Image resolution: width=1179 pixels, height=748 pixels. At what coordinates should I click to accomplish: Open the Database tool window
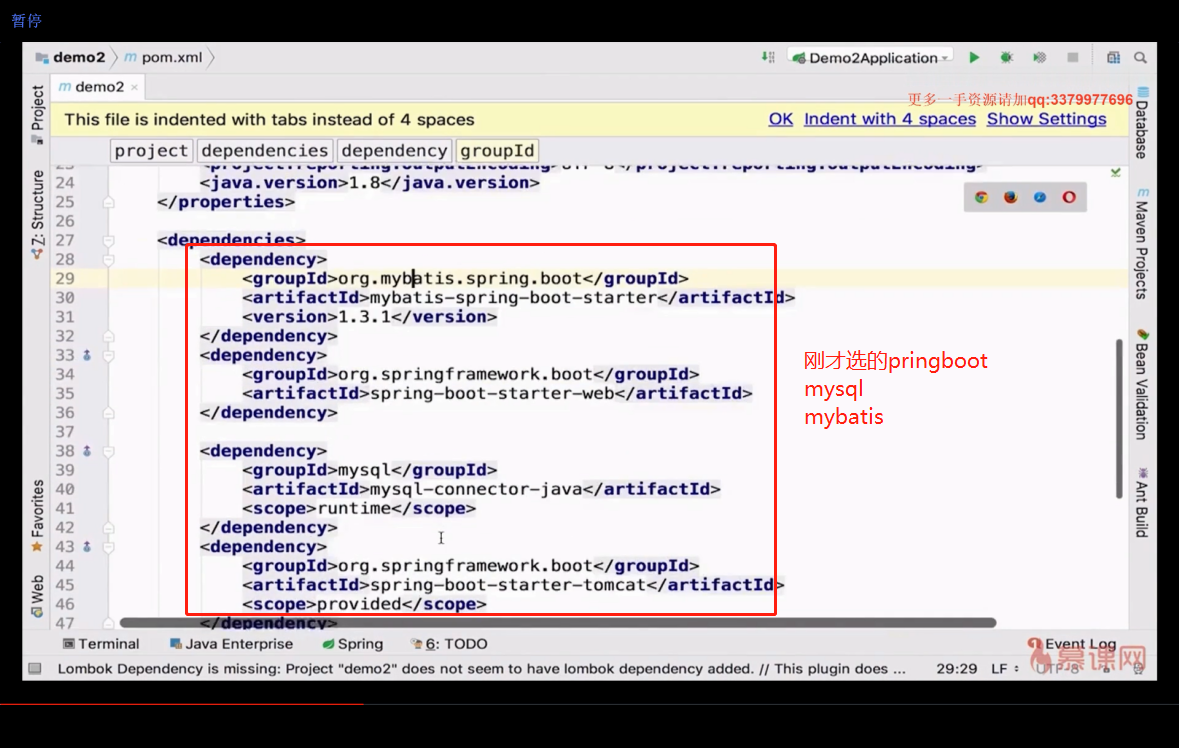[1142, 123]
